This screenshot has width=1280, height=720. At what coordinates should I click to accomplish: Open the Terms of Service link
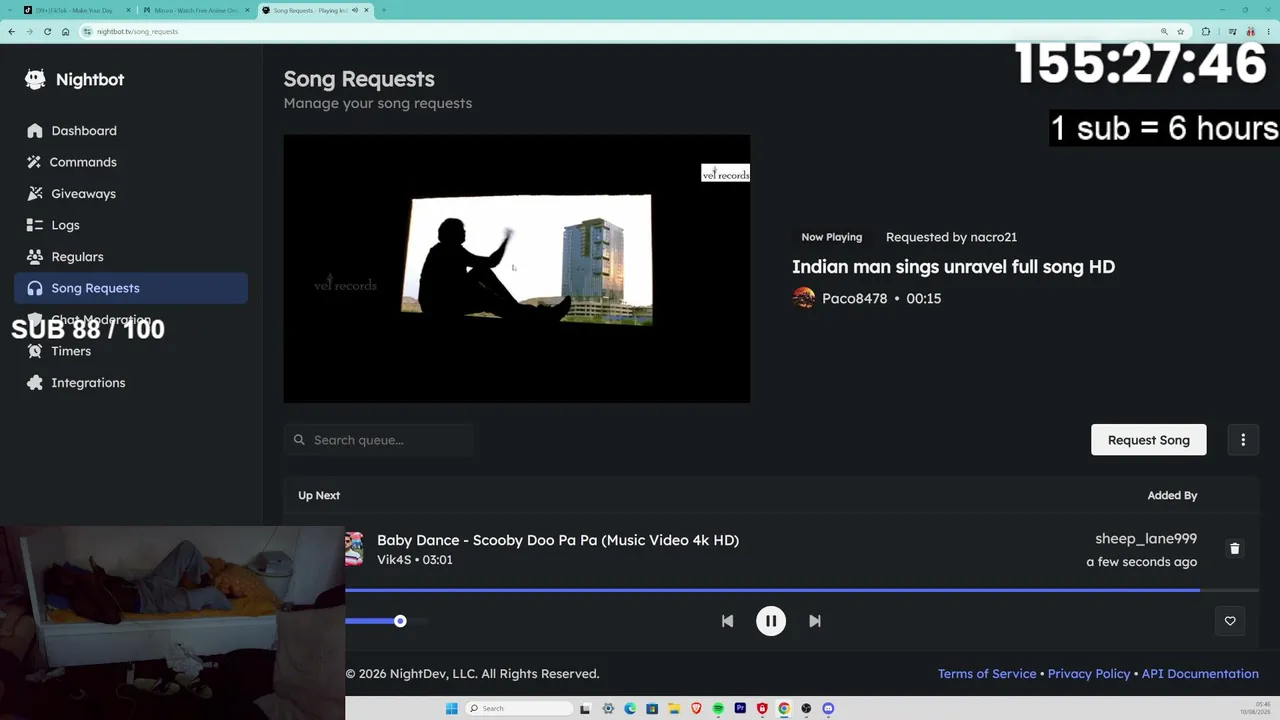coord(987,674)
